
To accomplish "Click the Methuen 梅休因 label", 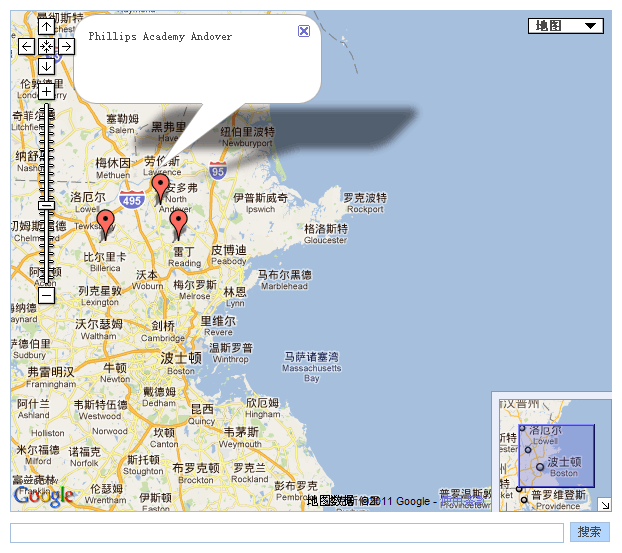I will (x=113, y=169).
